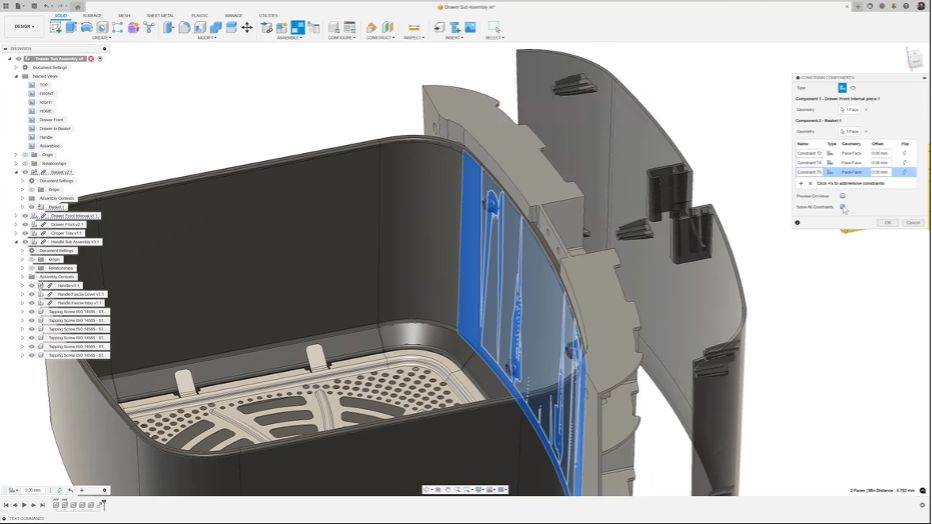This screenshot has height=524, width=932.
Task: Jump to timeline end
Action: coord(42,505)
